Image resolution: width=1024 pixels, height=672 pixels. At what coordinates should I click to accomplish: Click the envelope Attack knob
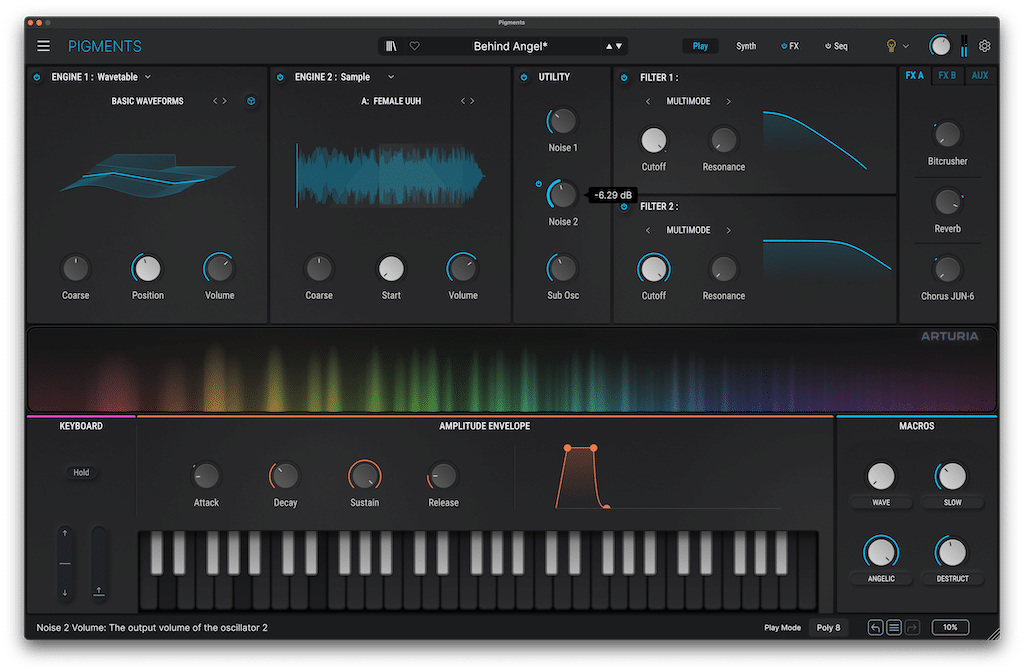pyautogui.click(x=206, y=476)
